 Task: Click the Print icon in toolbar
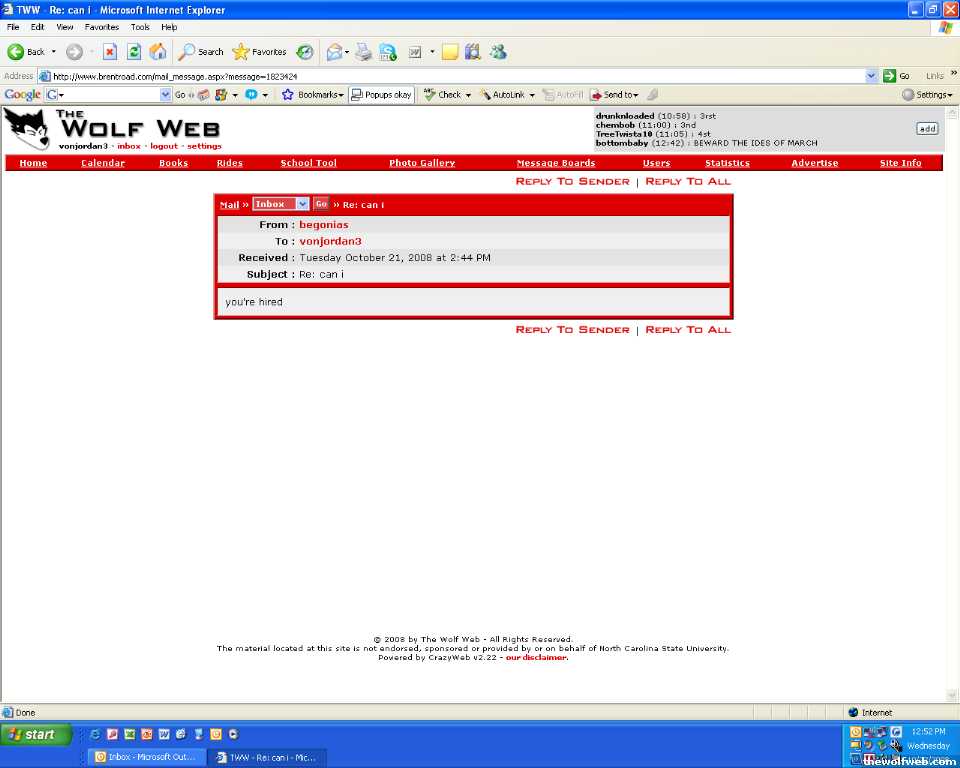click(x=363, y=52)
